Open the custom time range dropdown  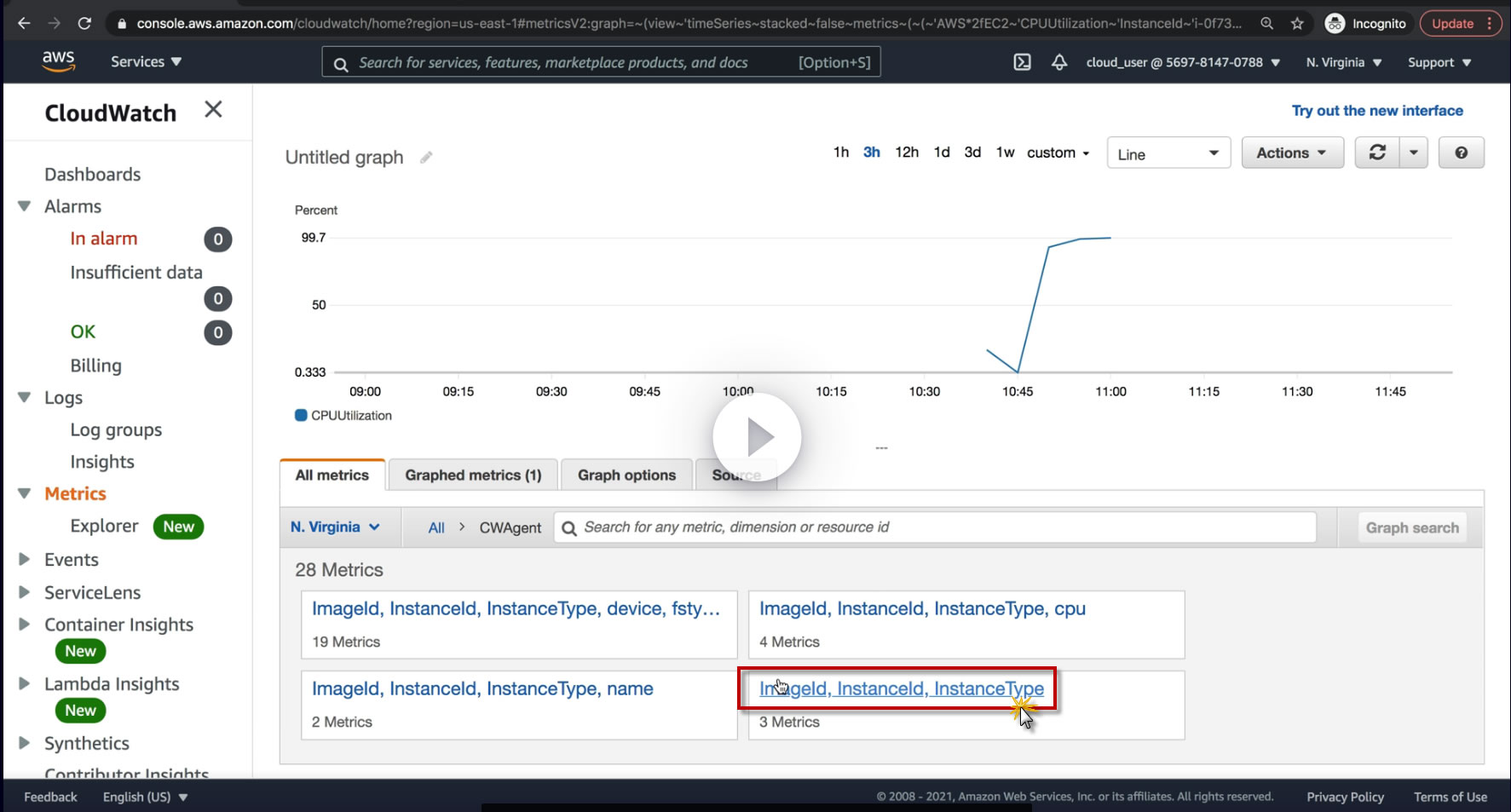point(1058,153)
